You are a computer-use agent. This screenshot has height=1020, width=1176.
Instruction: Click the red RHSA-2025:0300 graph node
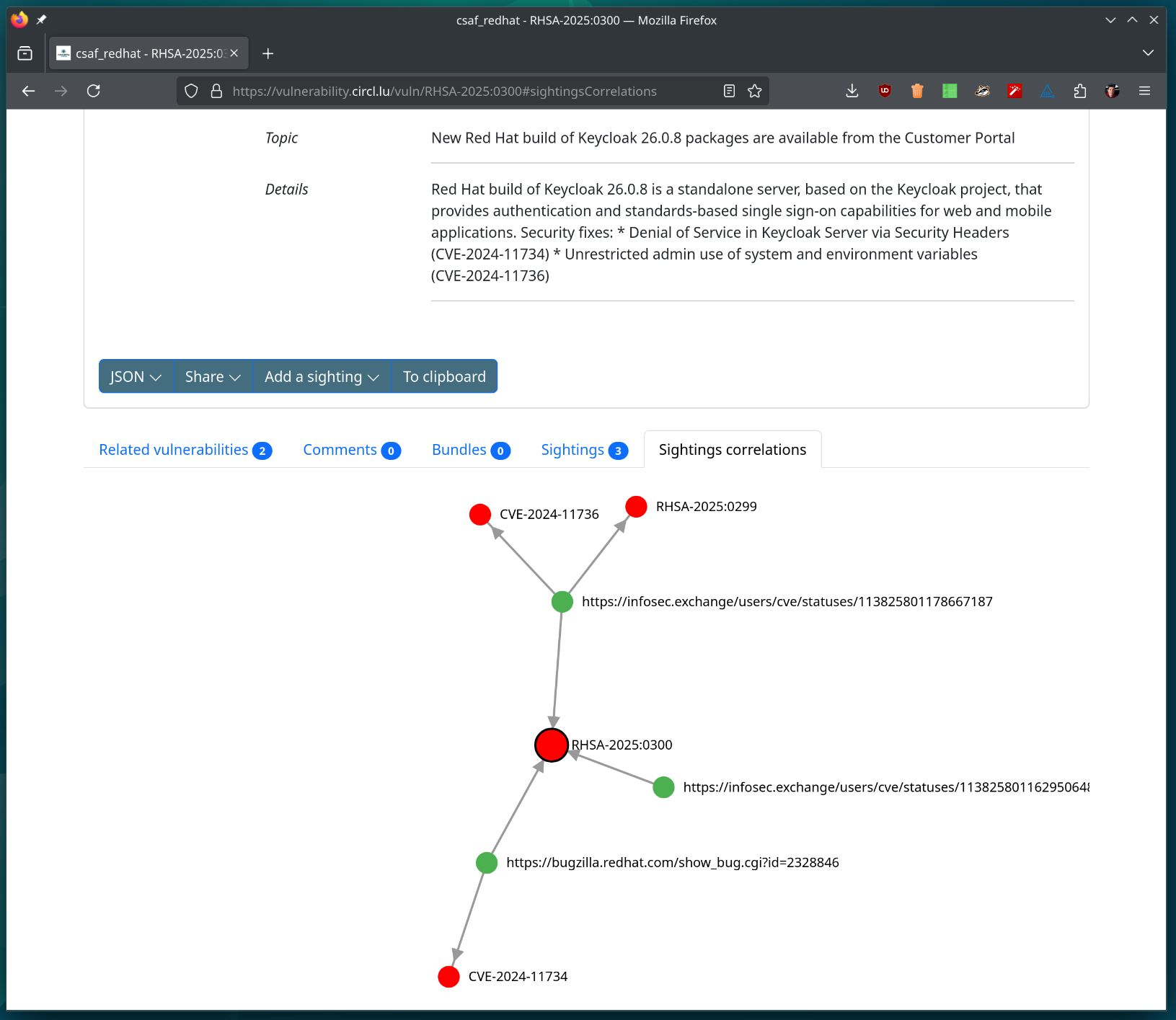tap(552, 745)
